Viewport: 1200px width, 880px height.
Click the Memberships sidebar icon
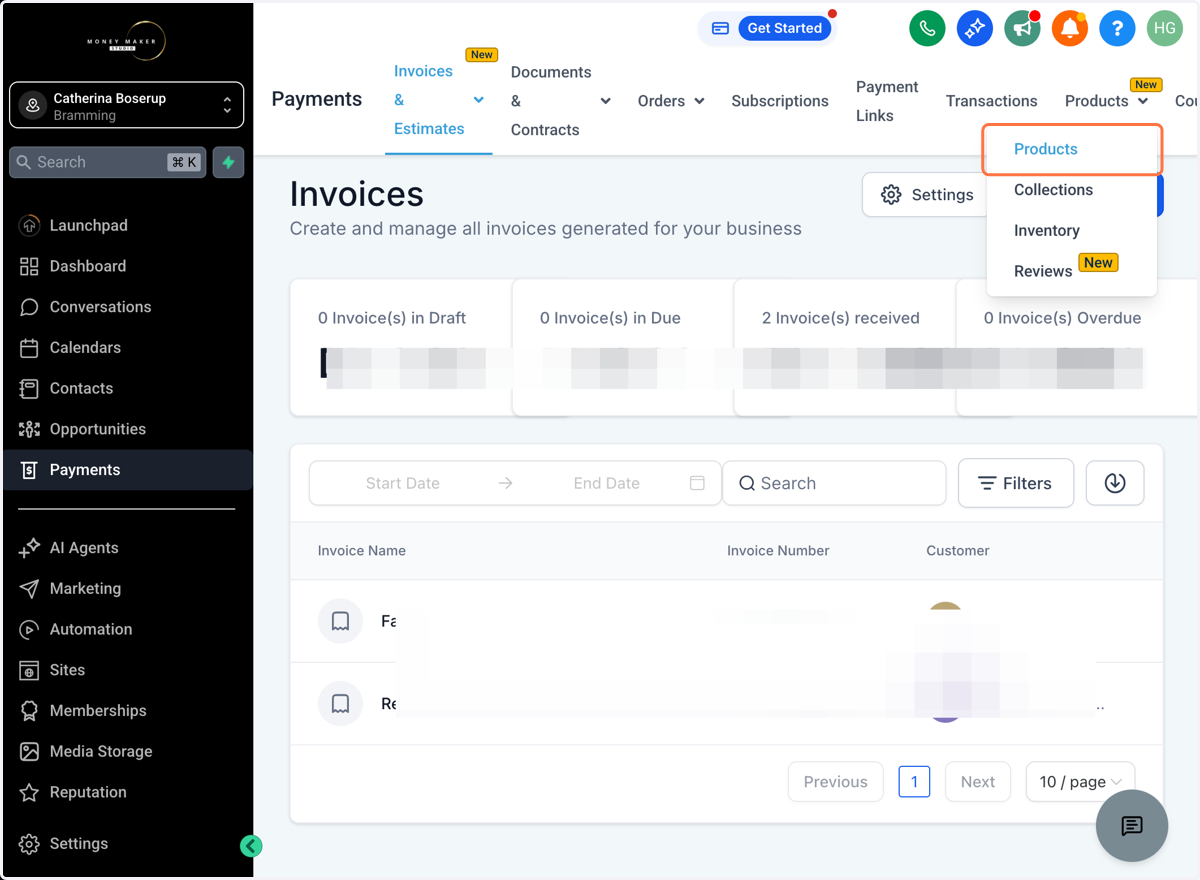click(29, 711)
